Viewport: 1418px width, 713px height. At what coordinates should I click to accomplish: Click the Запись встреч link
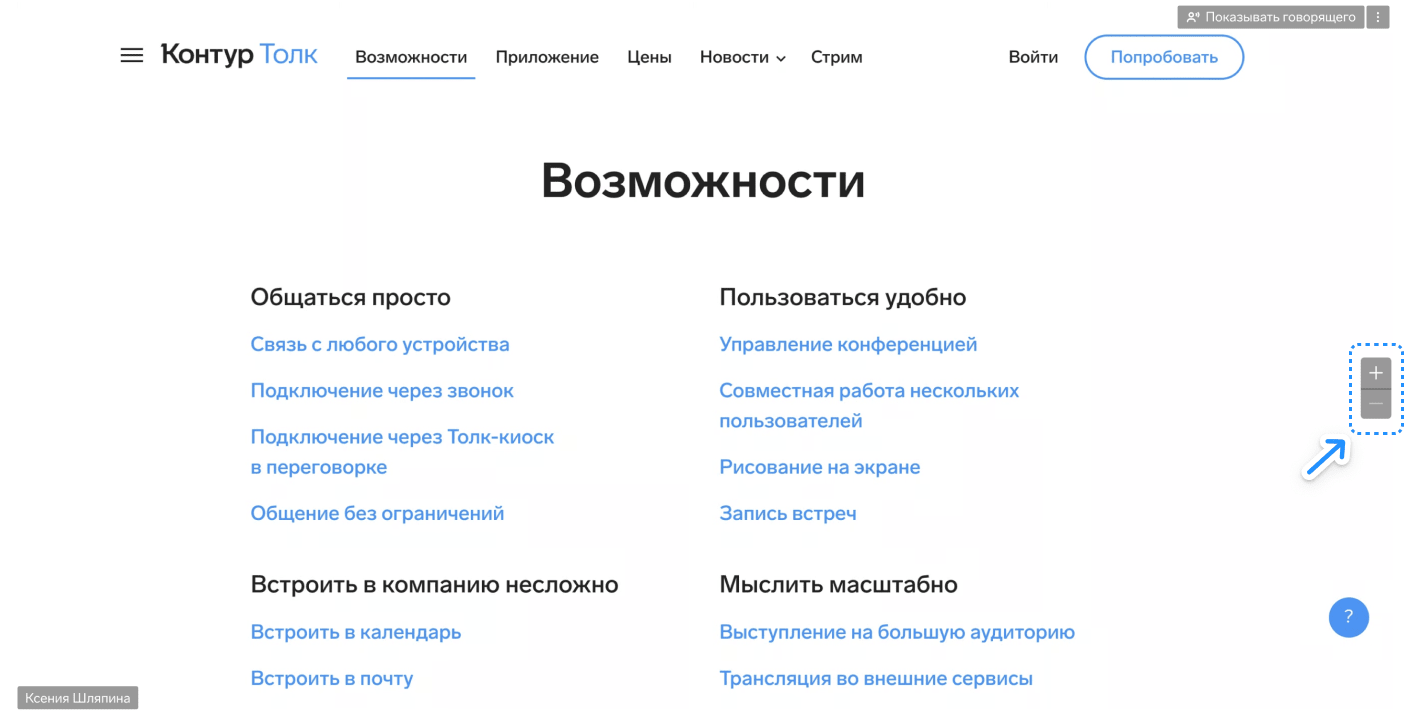click(788, 514)
